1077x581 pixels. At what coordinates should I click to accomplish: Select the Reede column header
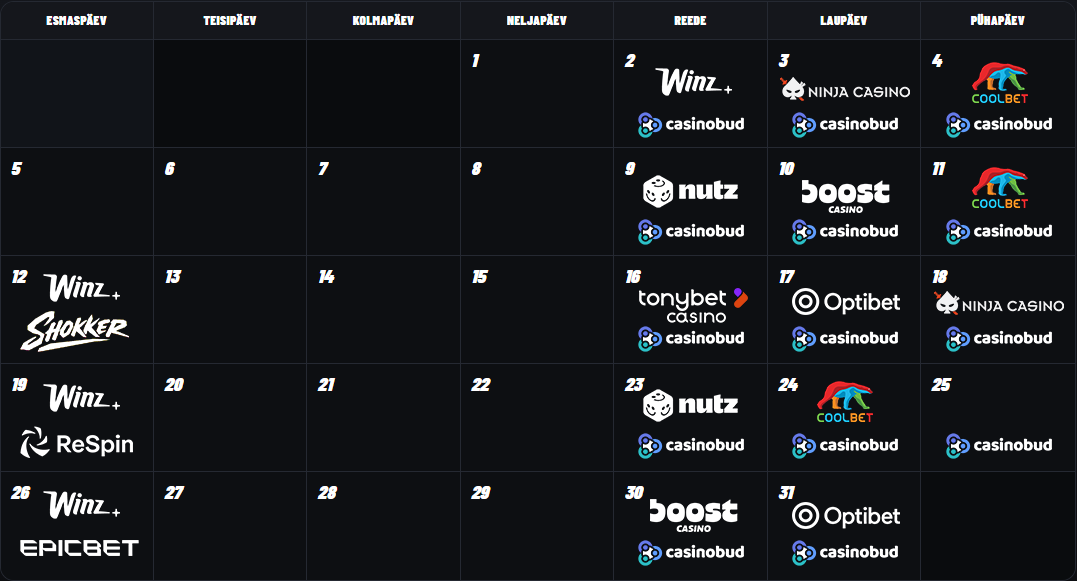[690, 21]
